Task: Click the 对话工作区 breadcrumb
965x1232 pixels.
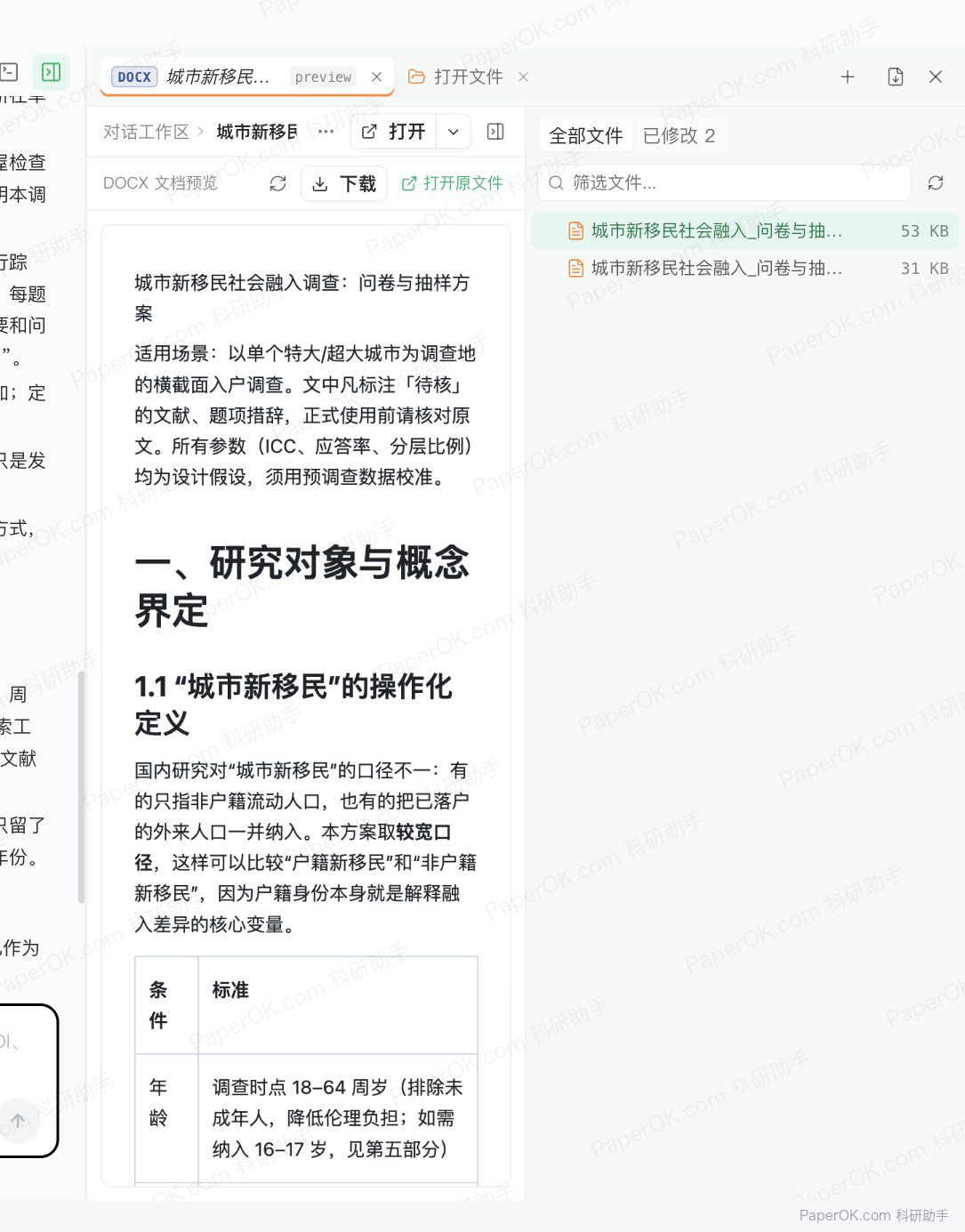Action: pos(146,132)
